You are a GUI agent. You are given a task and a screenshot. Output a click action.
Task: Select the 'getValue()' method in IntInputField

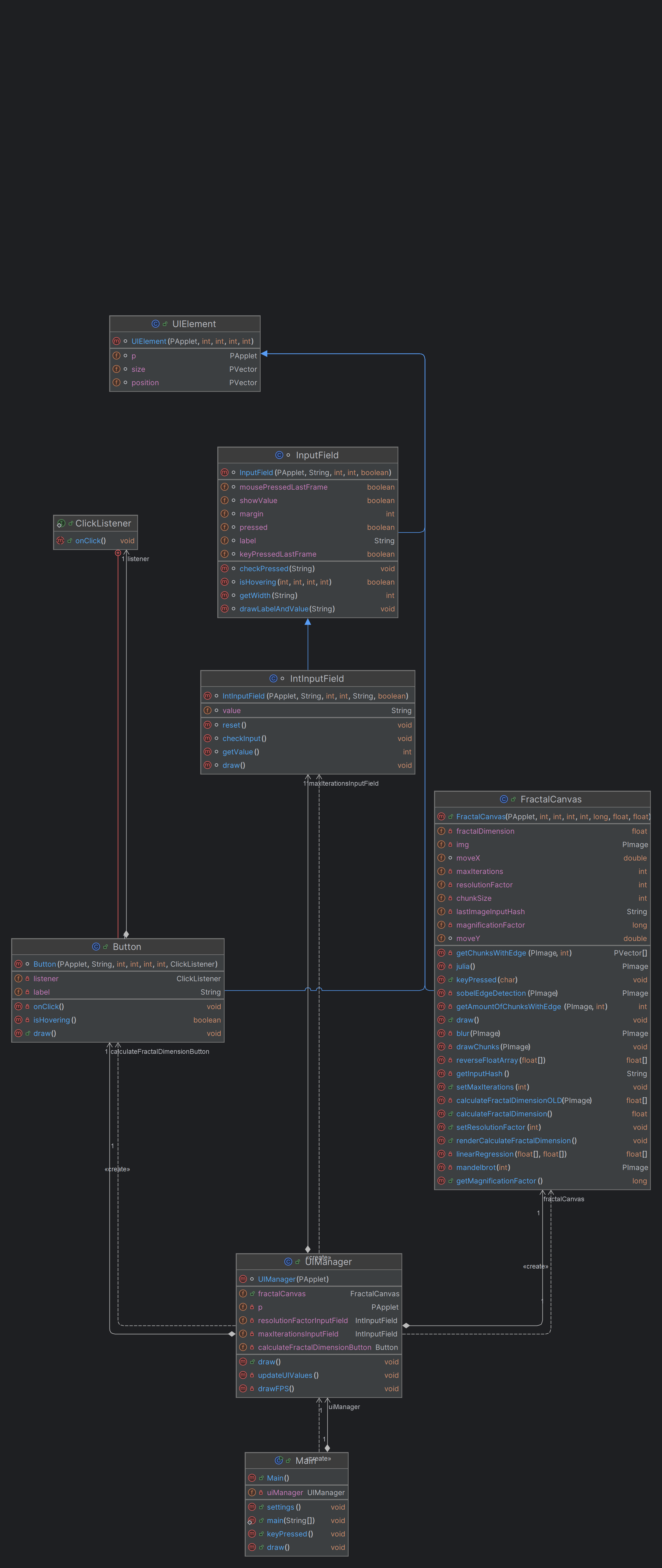coord(308,752)
